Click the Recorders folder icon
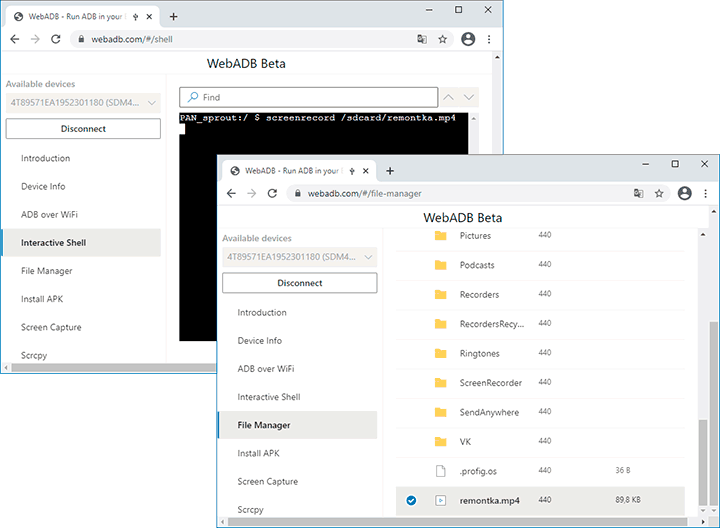This screenshot has height=528, width=720. pos(440,294)
